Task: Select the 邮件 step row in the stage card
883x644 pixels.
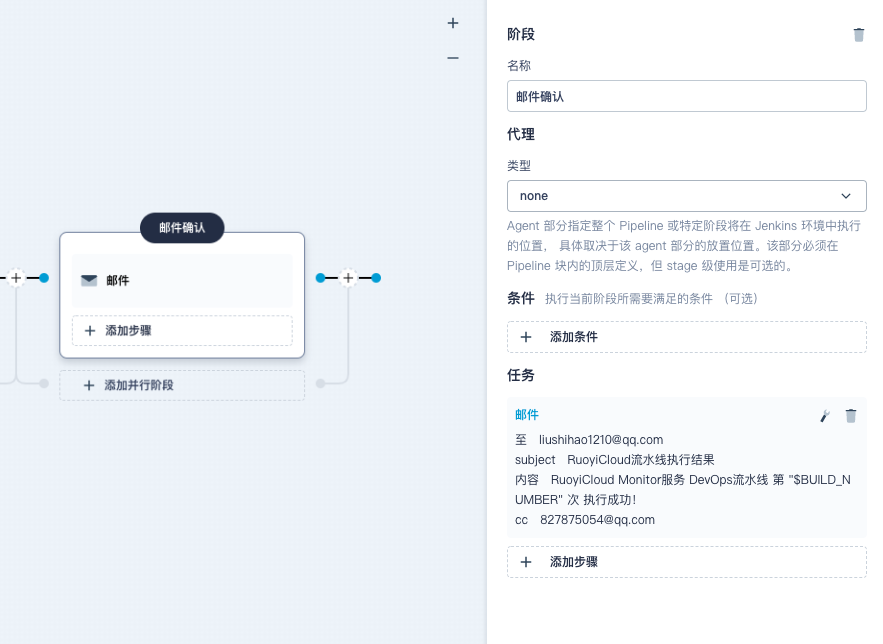Action: [x=181, y=281]
